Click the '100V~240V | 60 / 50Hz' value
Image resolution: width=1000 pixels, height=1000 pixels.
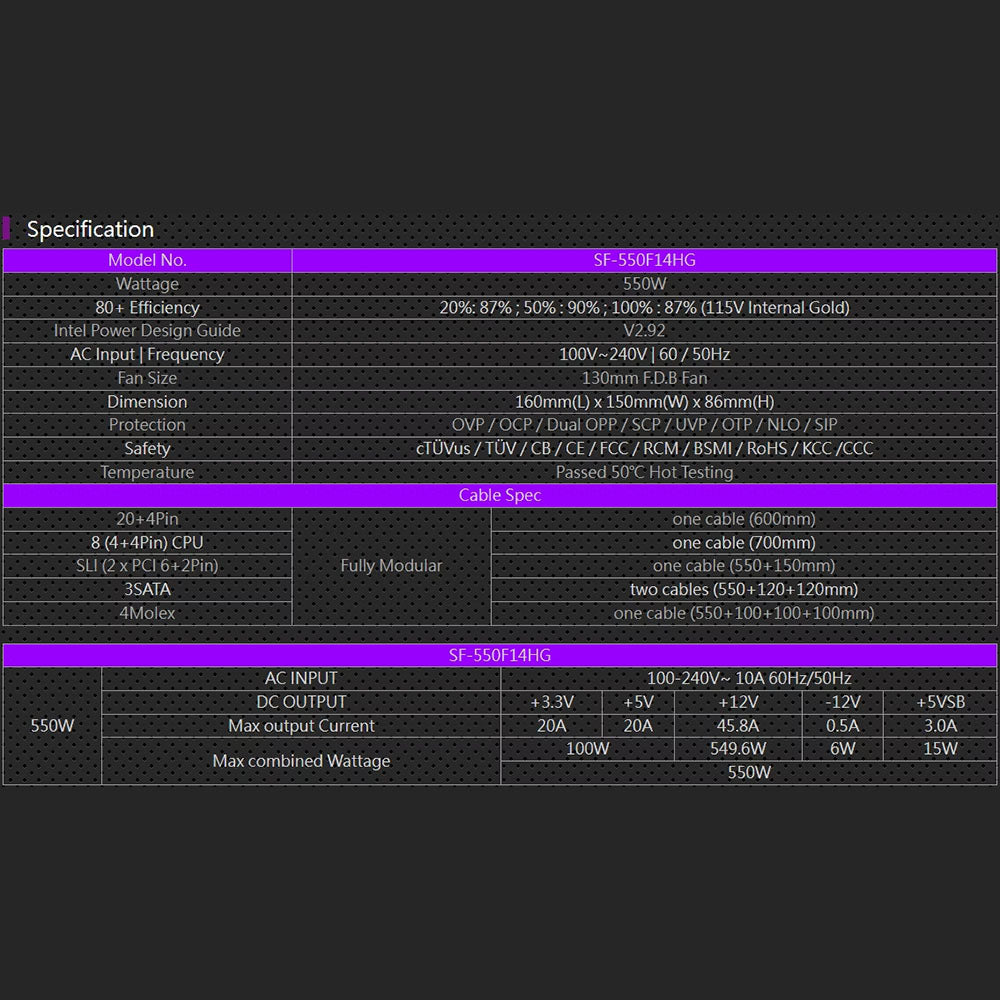pos(644,354)
